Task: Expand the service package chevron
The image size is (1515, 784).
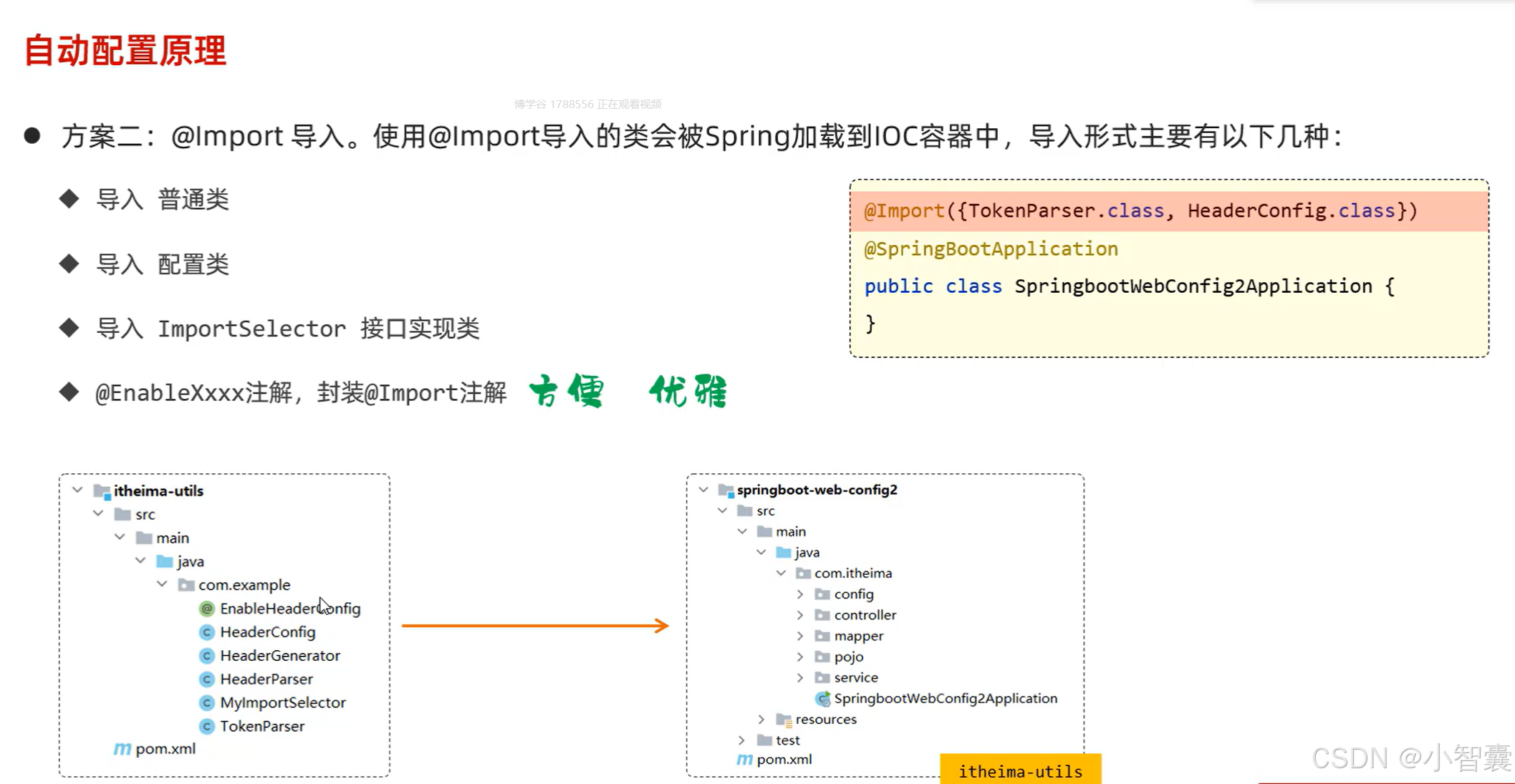Action: click(x=800, y=677)
